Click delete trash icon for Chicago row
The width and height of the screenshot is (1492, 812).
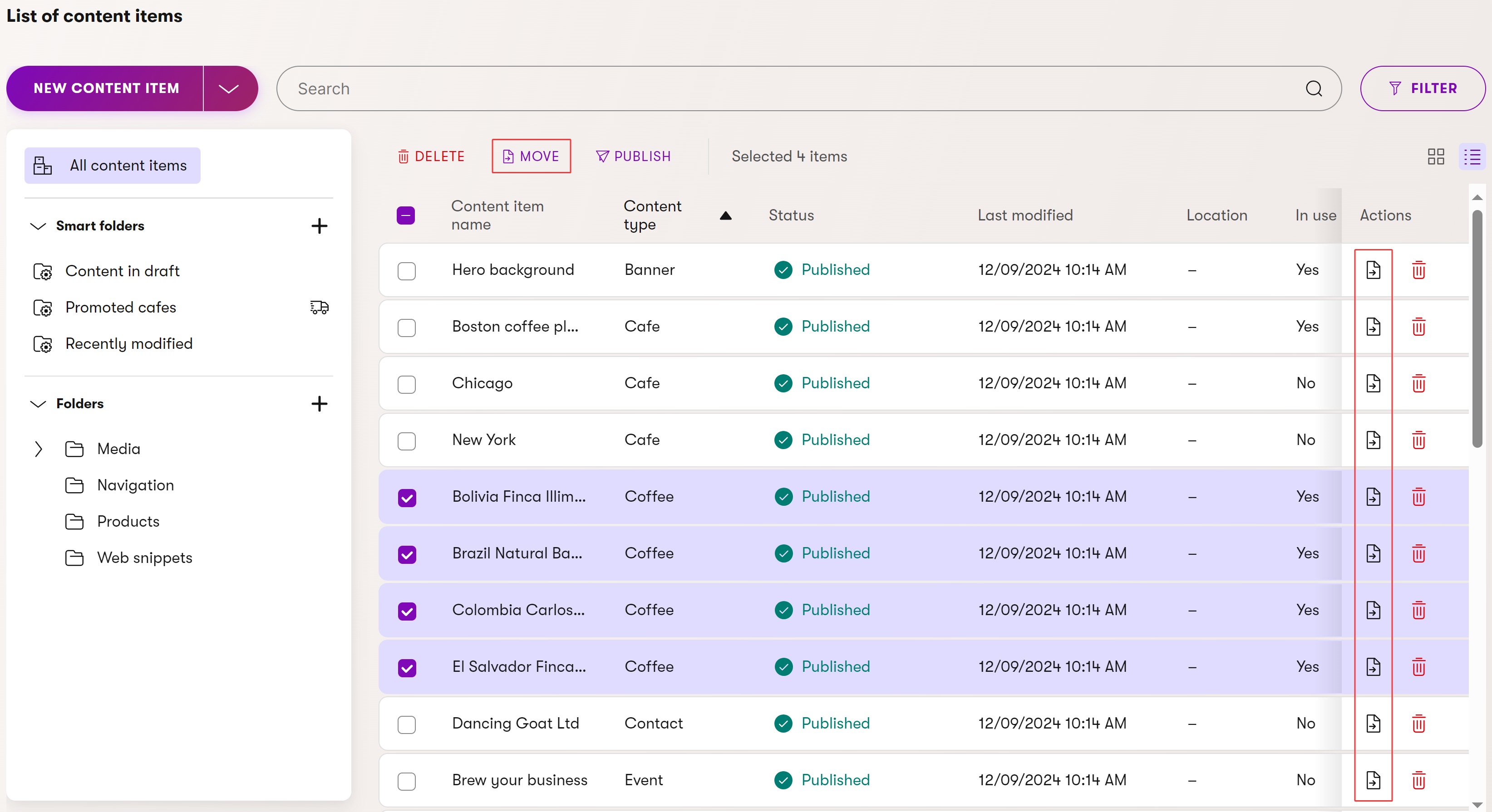tap(1418, 383)
